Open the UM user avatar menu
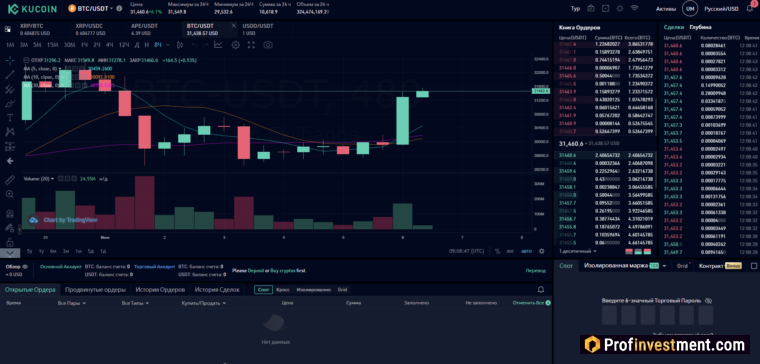Viewport: 760px width, 364px height. point(690,8)
